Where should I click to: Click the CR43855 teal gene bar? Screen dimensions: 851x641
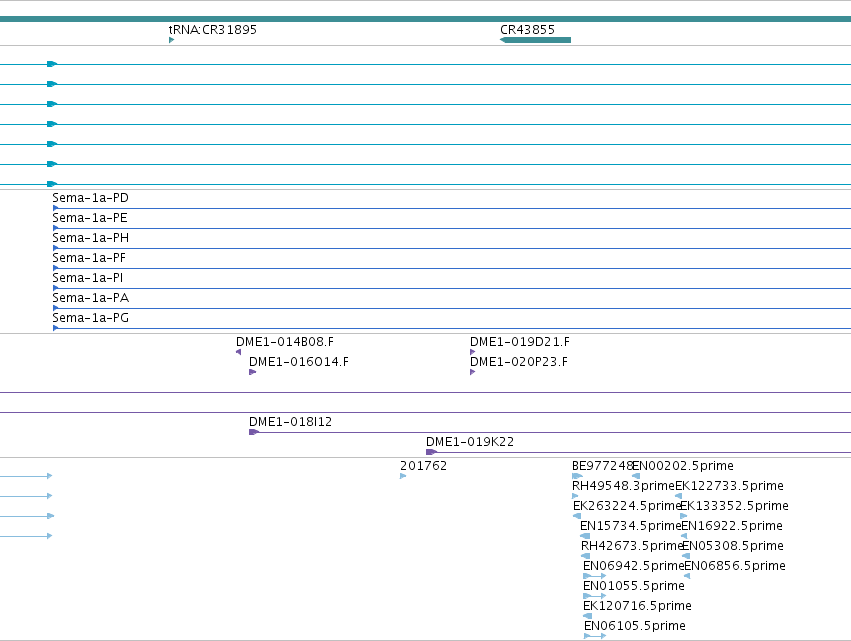click(x=535, y=40)
